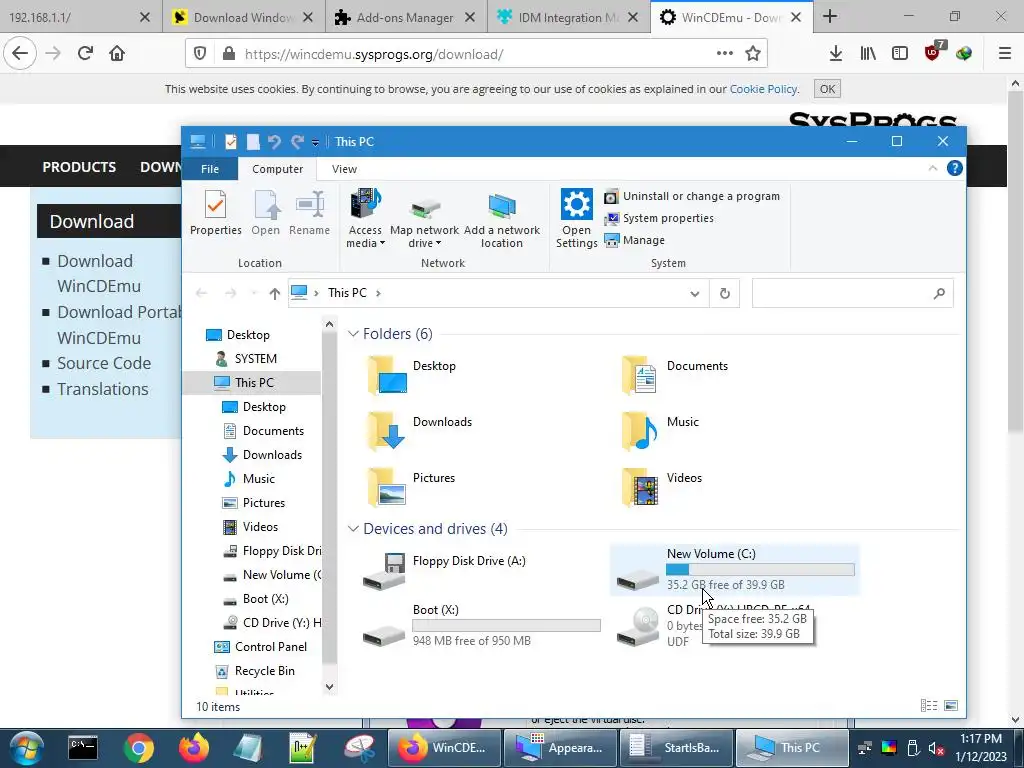Switch to the View ribbon tab

click(x=344, y=169)
